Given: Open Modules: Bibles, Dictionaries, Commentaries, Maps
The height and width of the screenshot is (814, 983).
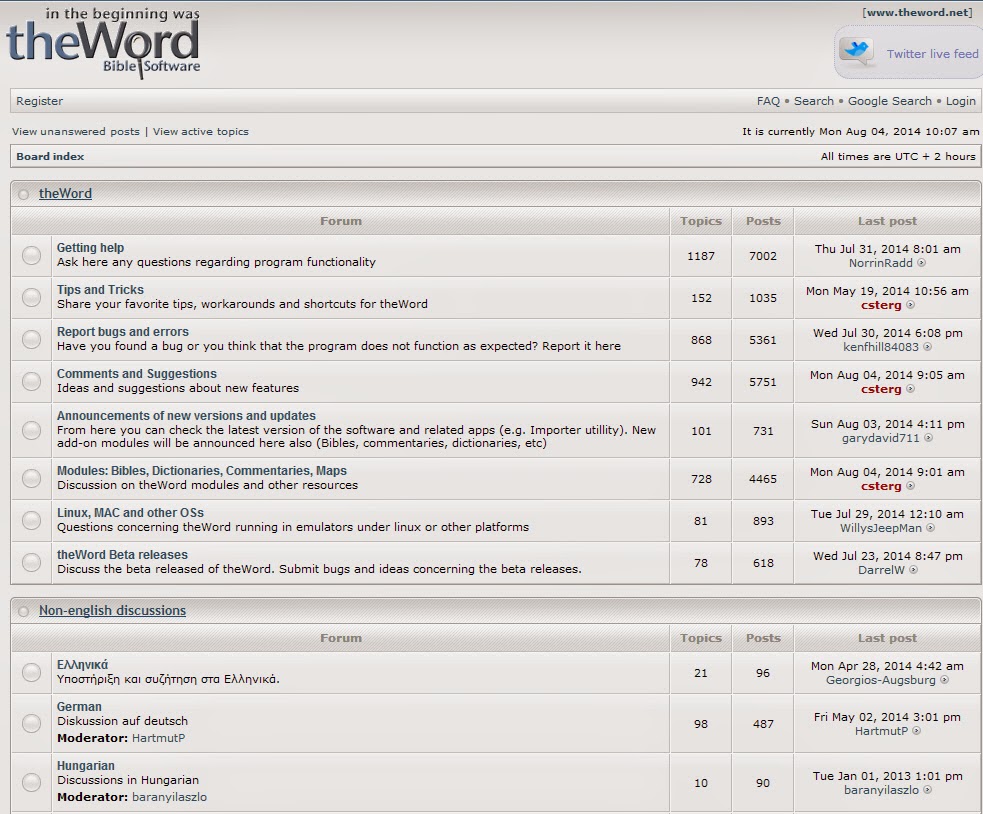Looking at the screenshot, I should tap(202, 471).
